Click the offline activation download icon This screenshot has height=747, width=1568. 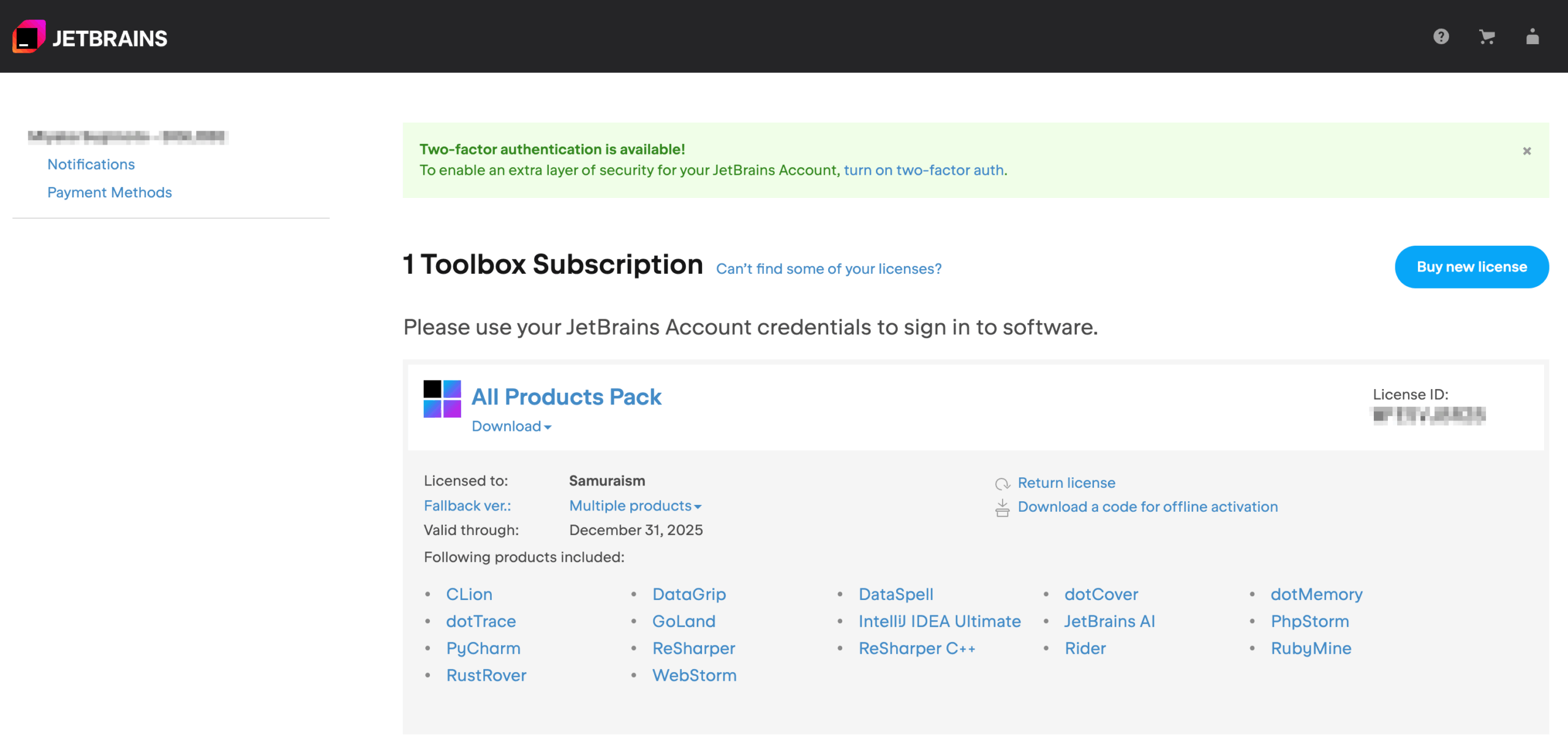[1002, 508]
